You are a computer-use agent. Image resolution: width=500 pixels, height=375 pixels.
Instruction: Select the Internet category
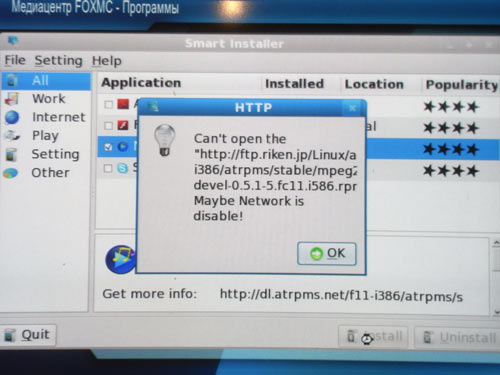tap(46, 117)
